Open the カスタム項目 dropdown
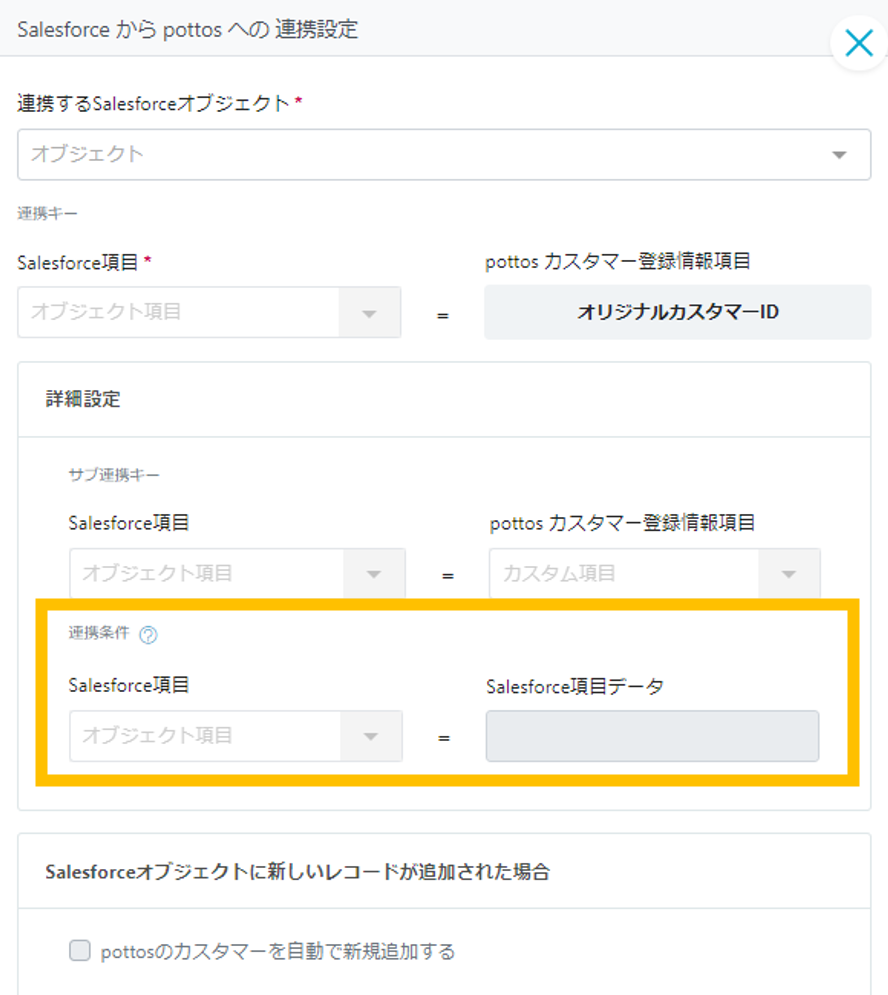Screen dimensions: 888x995 point(654,574)
